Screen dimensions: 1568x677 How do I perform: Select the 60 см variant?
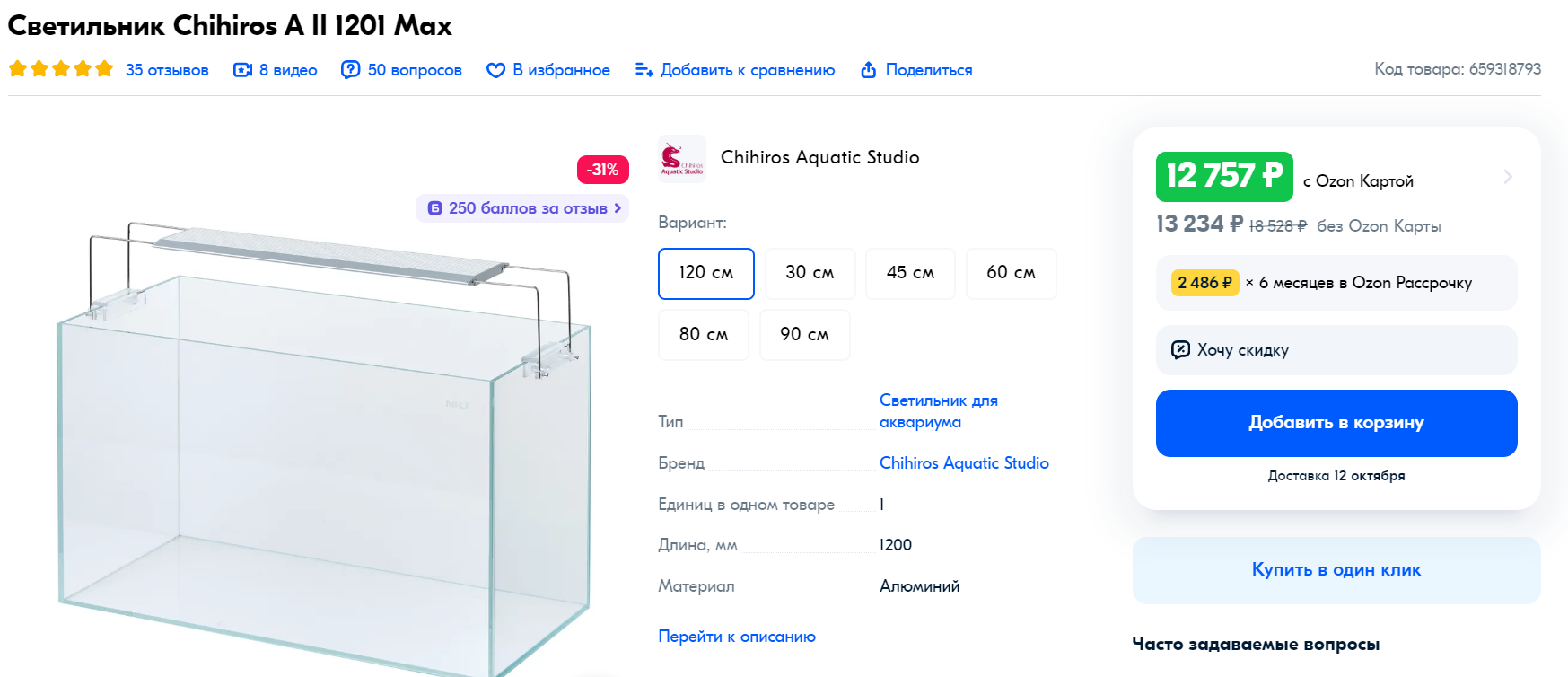tap(1011, 273)
